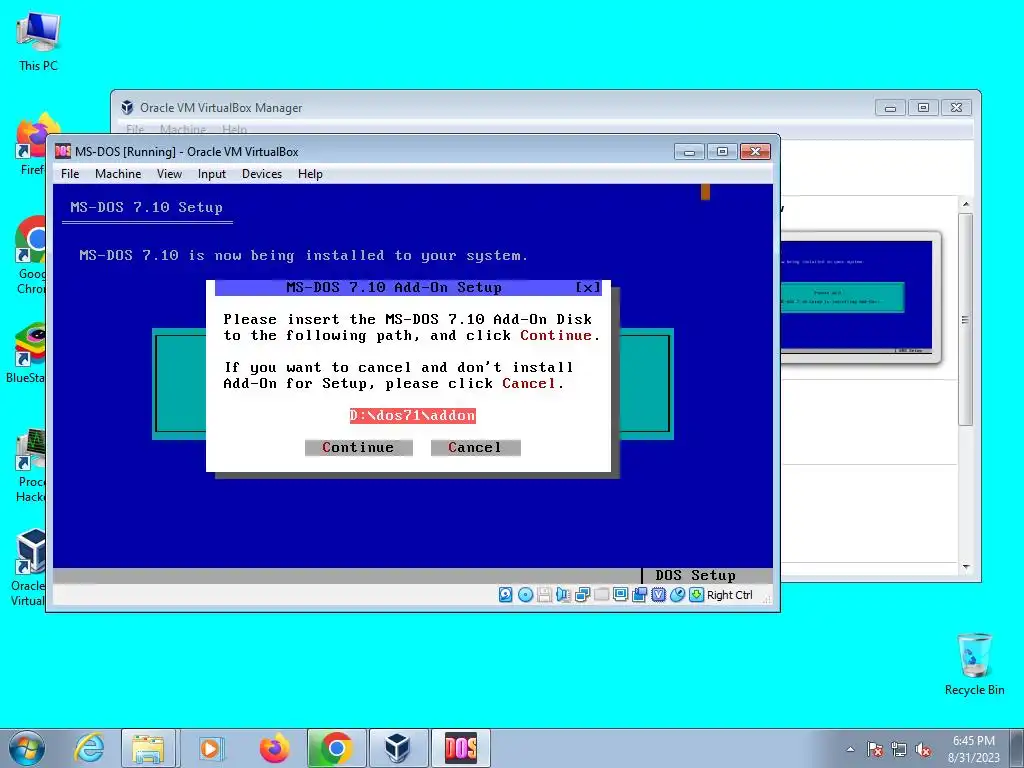1024x768 pixels.
Task: Click the mouse integration status icon
Action: tap(678, 594)
